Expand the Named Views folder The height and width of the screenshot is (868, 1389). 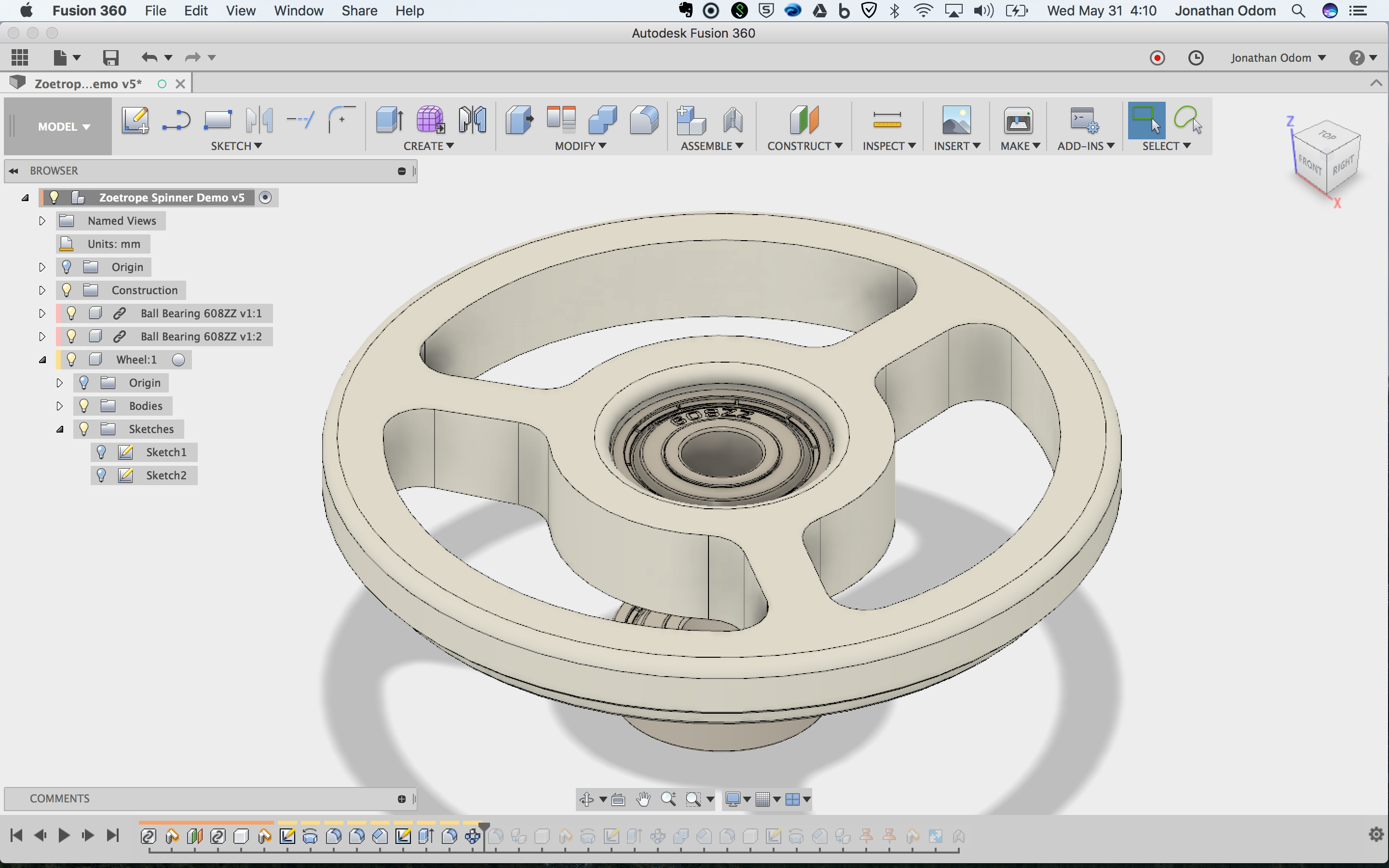pyautogui.click(x=42, y=221)
